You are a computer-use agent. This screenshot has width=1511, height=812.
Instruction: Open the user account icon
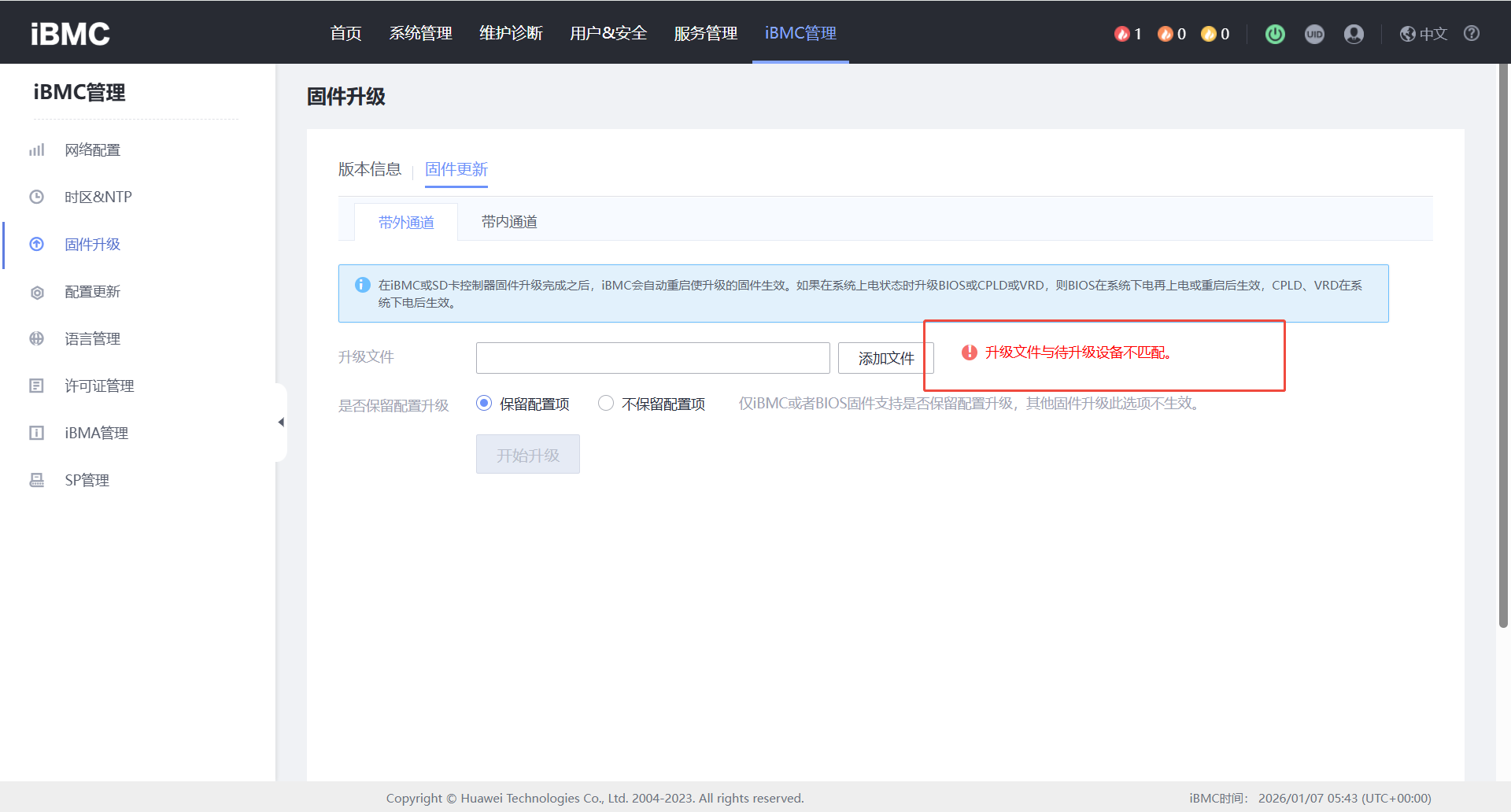pos(1354,34)
